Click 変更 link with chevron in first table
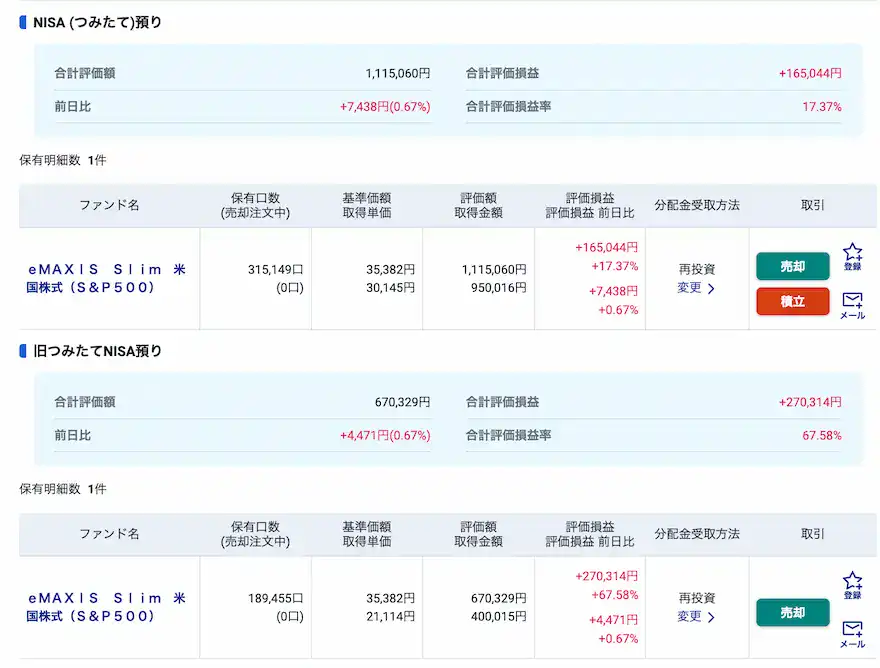 [696, 288]
